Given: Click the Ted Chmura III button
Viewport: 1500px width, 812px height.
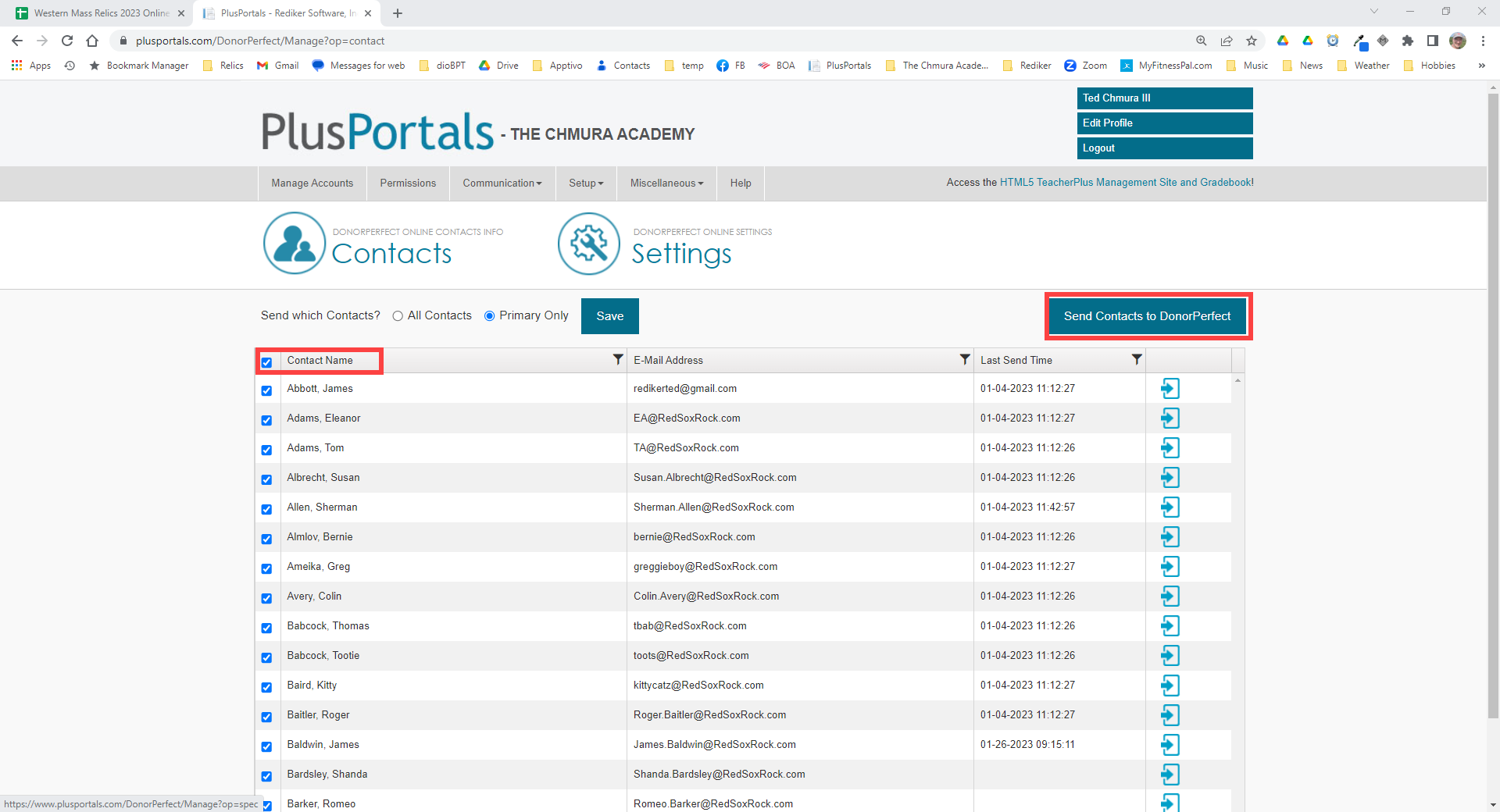Looking at the screenshot, I should (x=1165, y=98).
